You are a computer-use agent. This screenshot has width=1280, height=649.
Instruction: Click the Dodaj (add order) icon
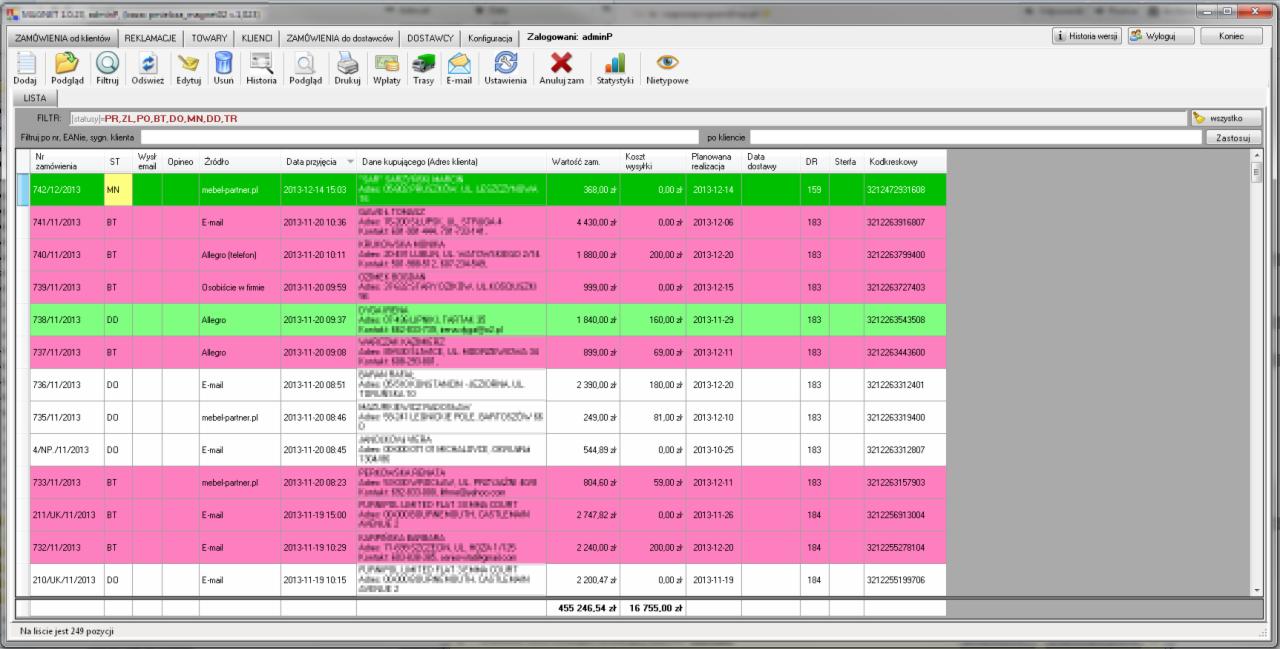25,64
